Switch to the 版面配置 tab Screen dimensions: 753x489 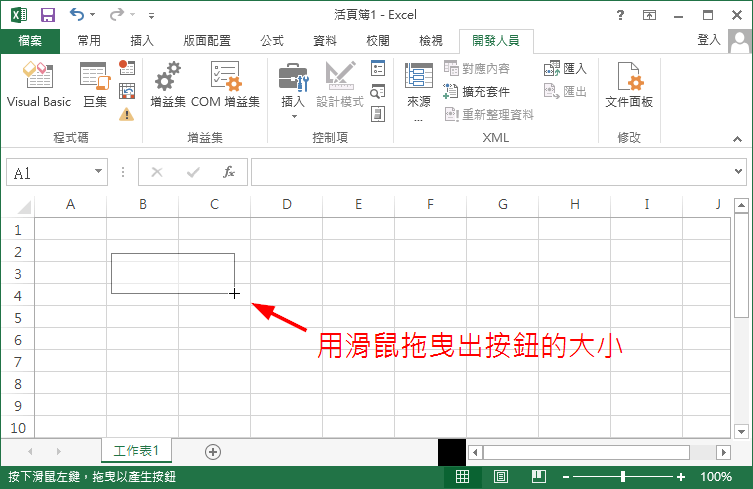click(207, 41)
